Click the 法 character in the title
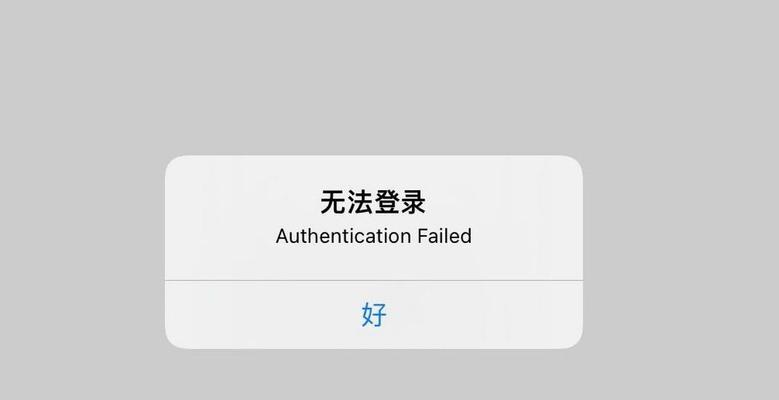Image resolution: width=779 pixels, height=400 pixels. pyautogui.click(x=360, y=202)
